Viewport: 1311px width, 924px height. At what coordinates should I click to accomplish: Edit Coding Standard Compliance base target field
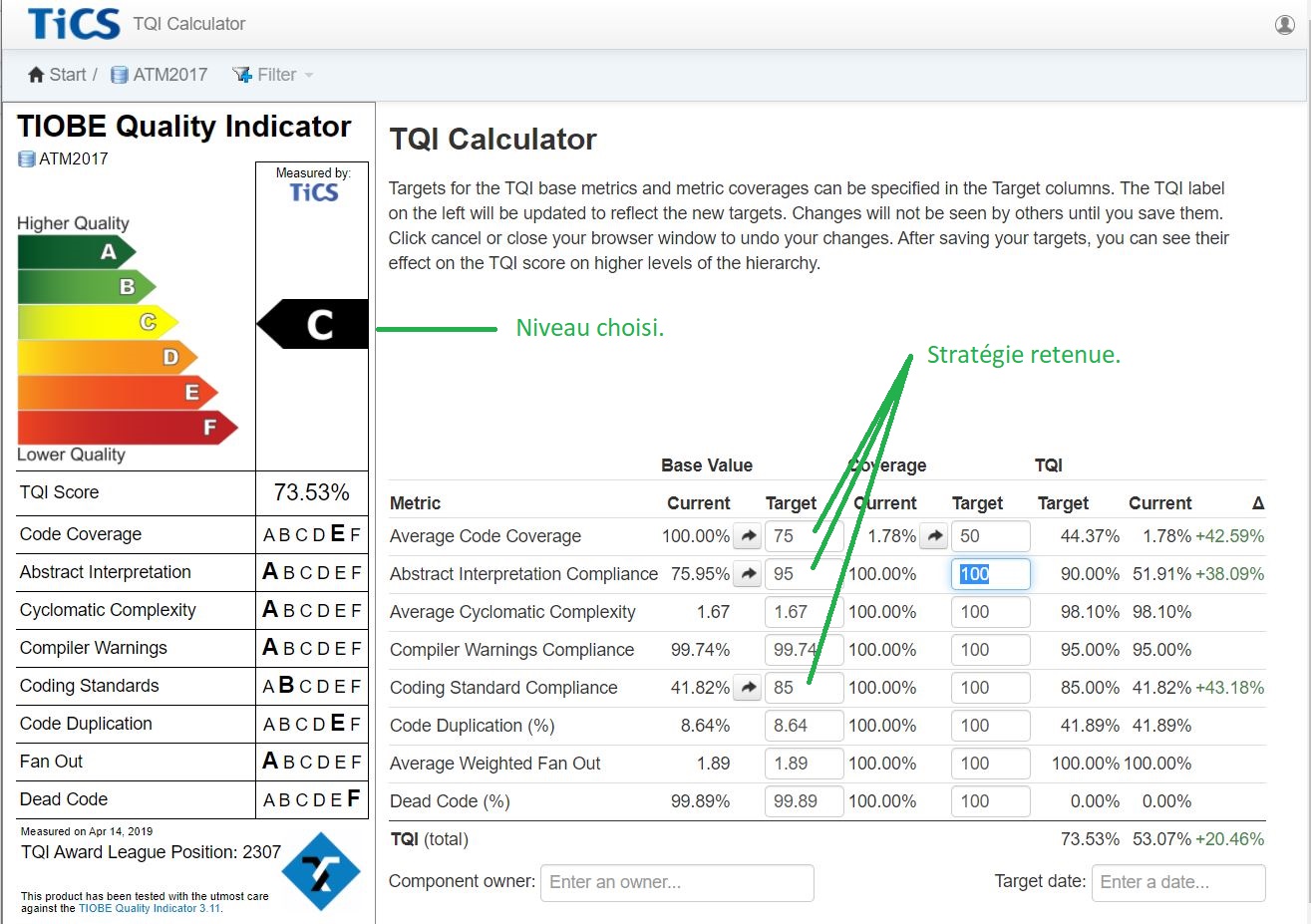805,688
